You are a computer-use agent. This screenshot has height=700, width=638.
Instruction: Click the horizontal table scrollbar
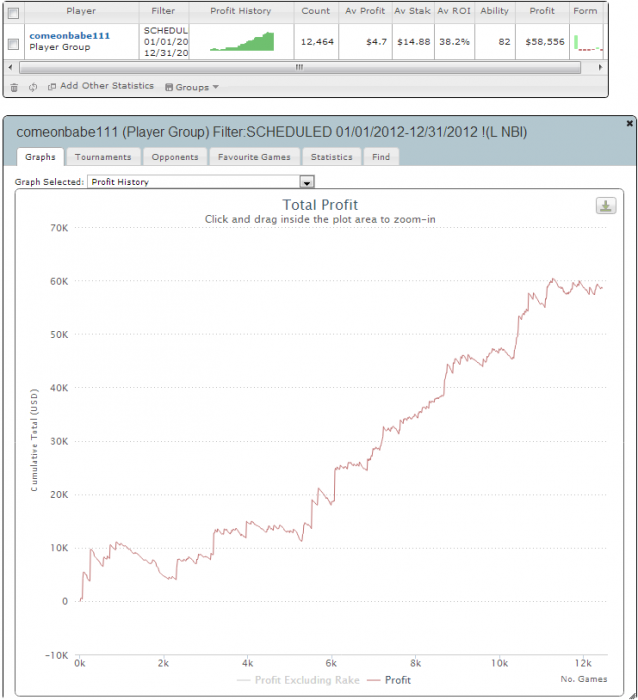point(300,67)
